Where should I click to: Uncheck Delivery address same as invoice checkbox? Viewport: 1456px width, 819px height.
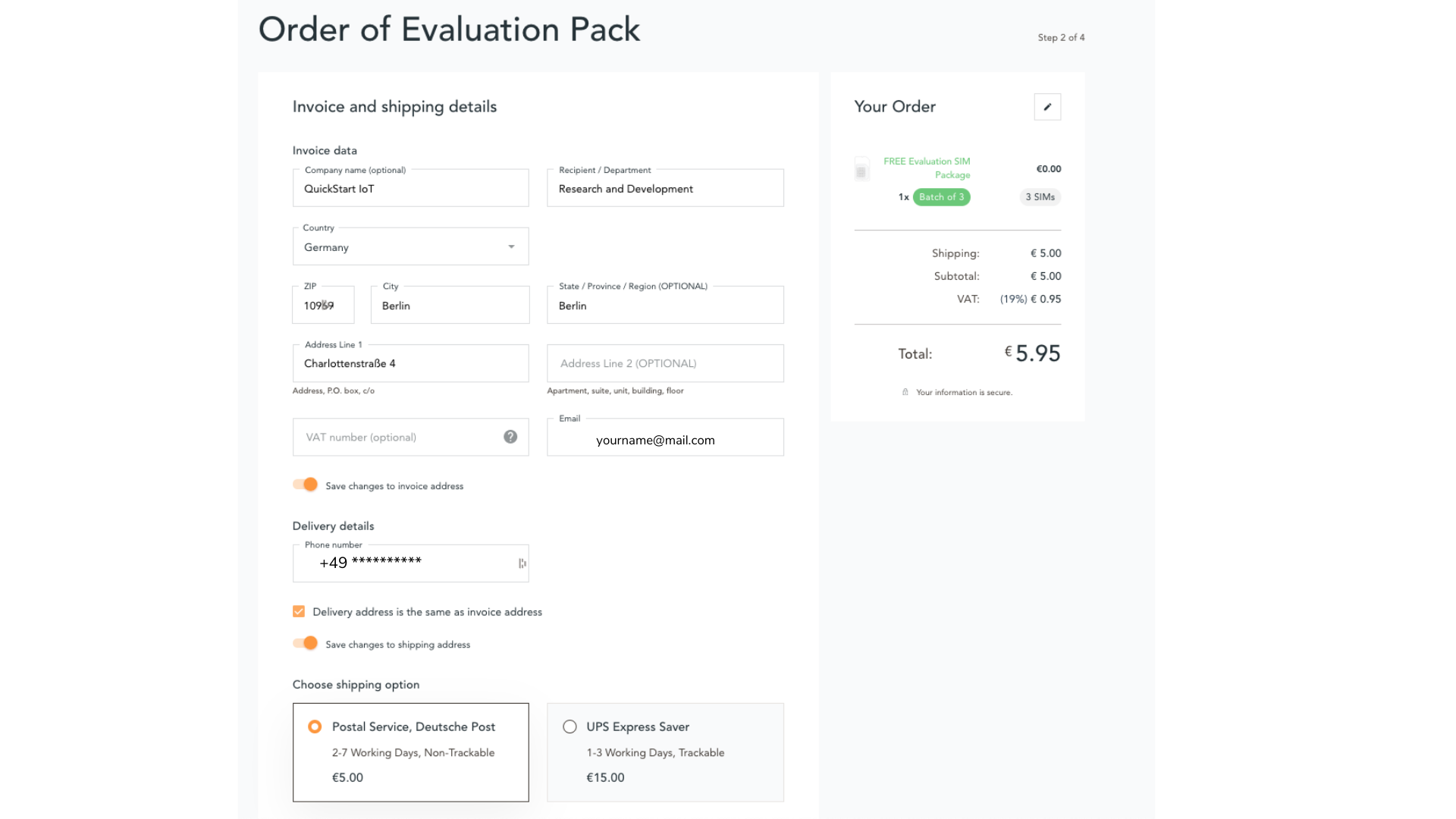coord(299,611)
